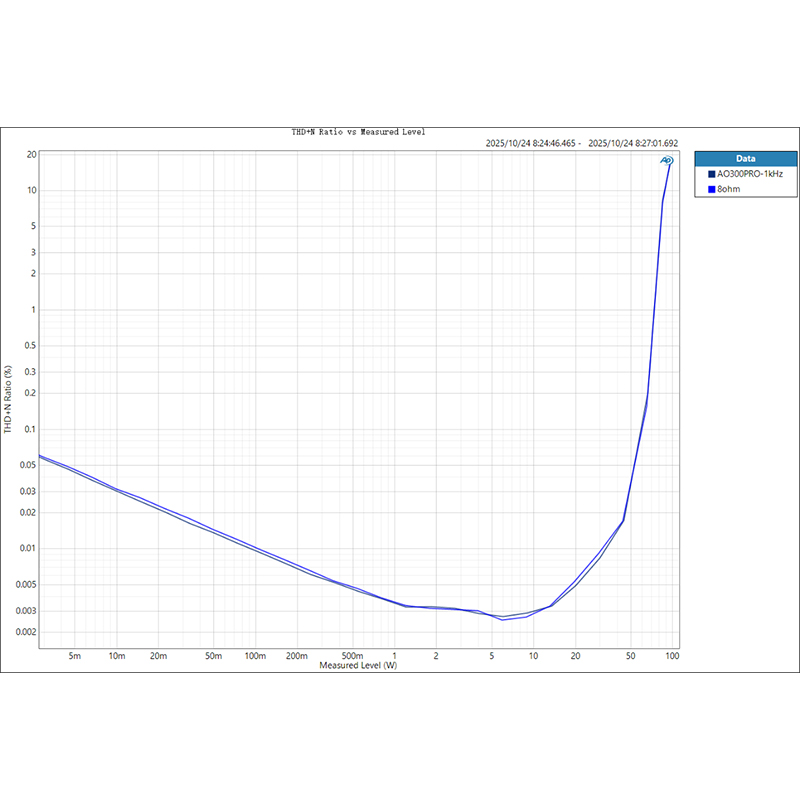The image size is (800, 800).
Task: Click the end timestamp 8:27:01.692
Action: (633, 143)
